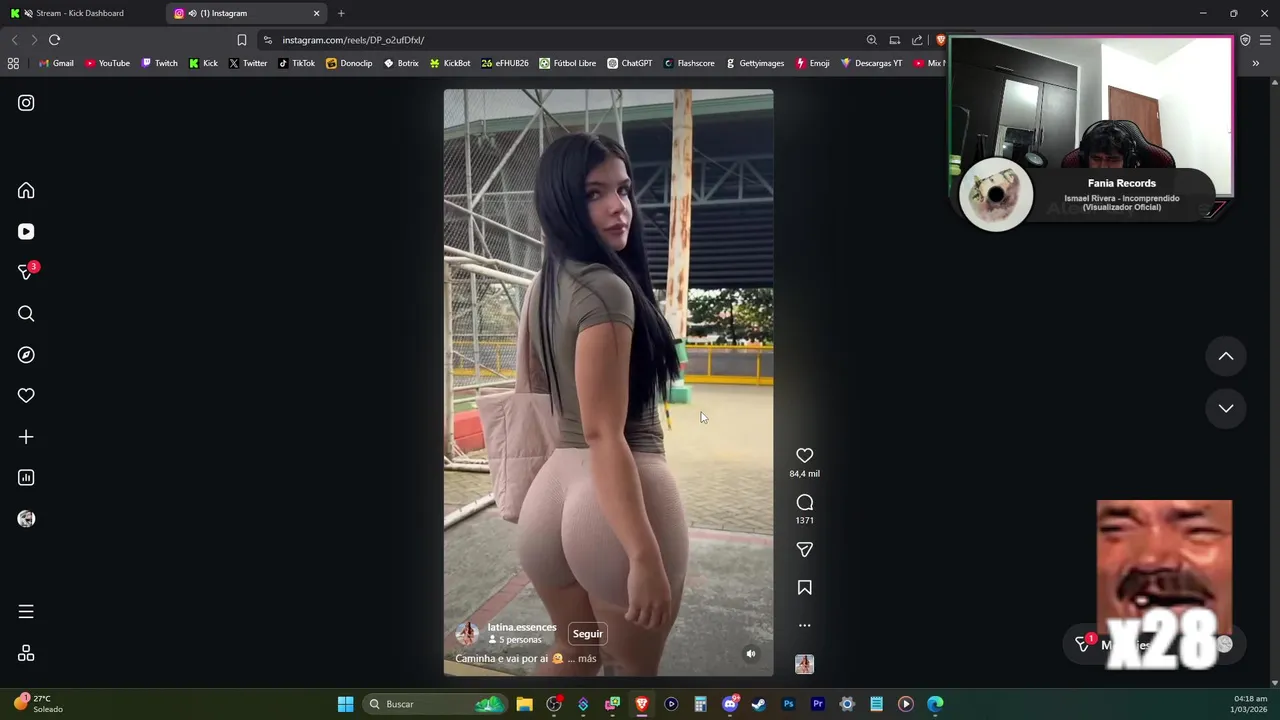
Task: Open the Meta apps grid icon in the sidebar
Action: 26,653
